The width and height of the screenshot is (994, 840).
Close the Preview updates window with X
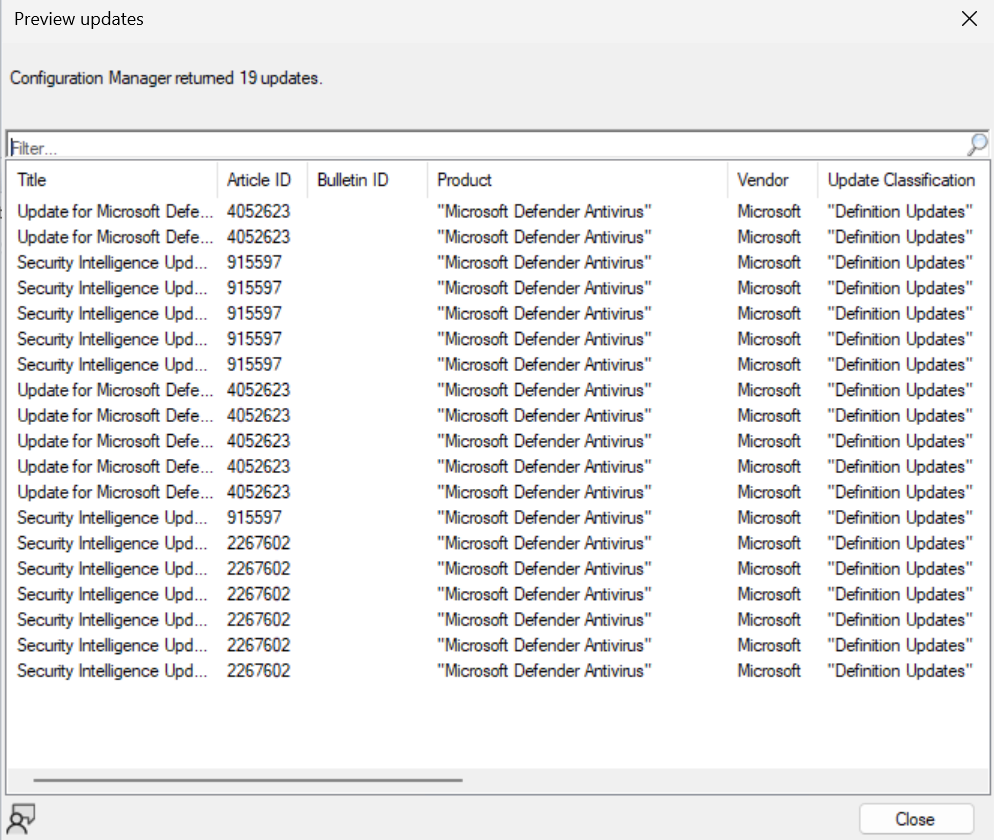coord(968,19)
